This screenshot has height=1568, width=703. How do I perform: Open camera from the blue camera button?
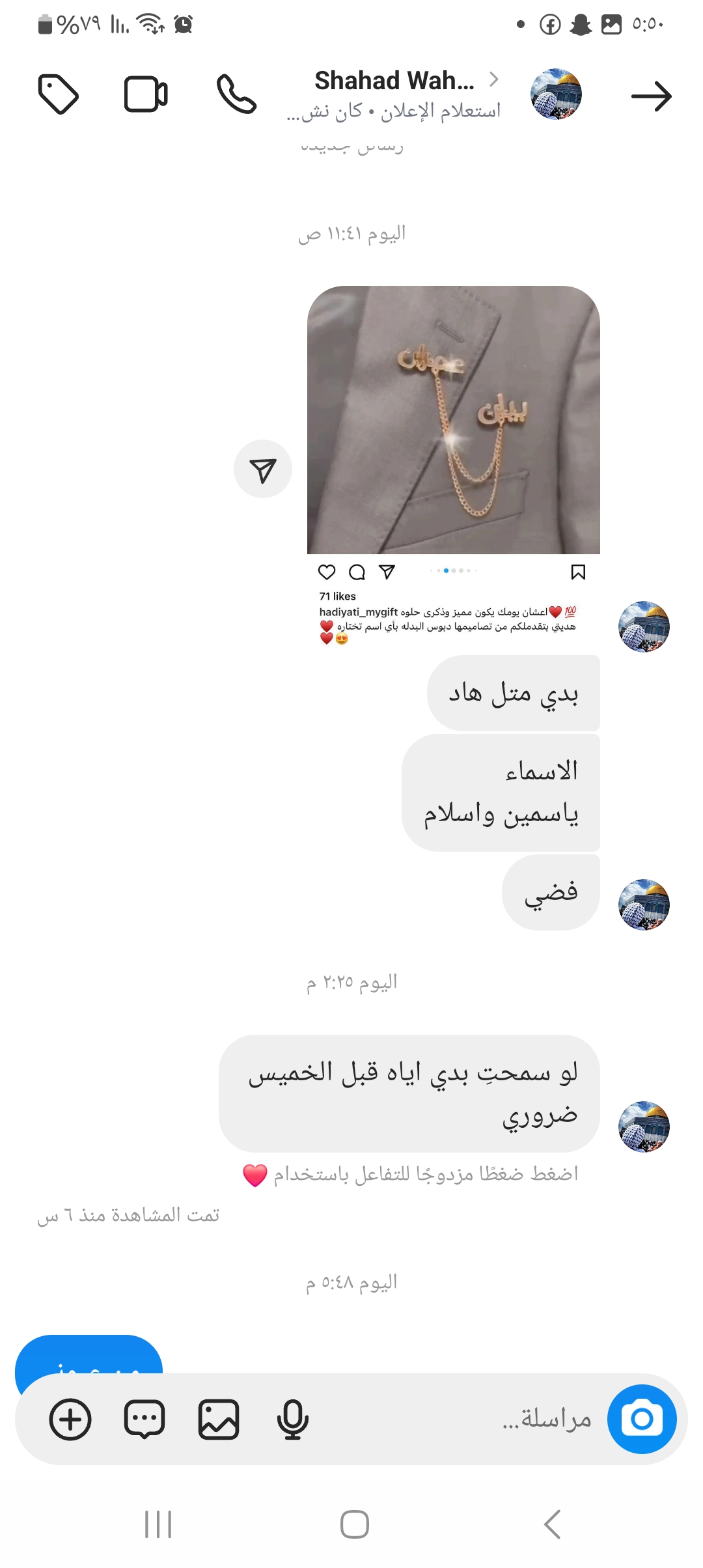pyautogui.click(x=642, y=1419)
